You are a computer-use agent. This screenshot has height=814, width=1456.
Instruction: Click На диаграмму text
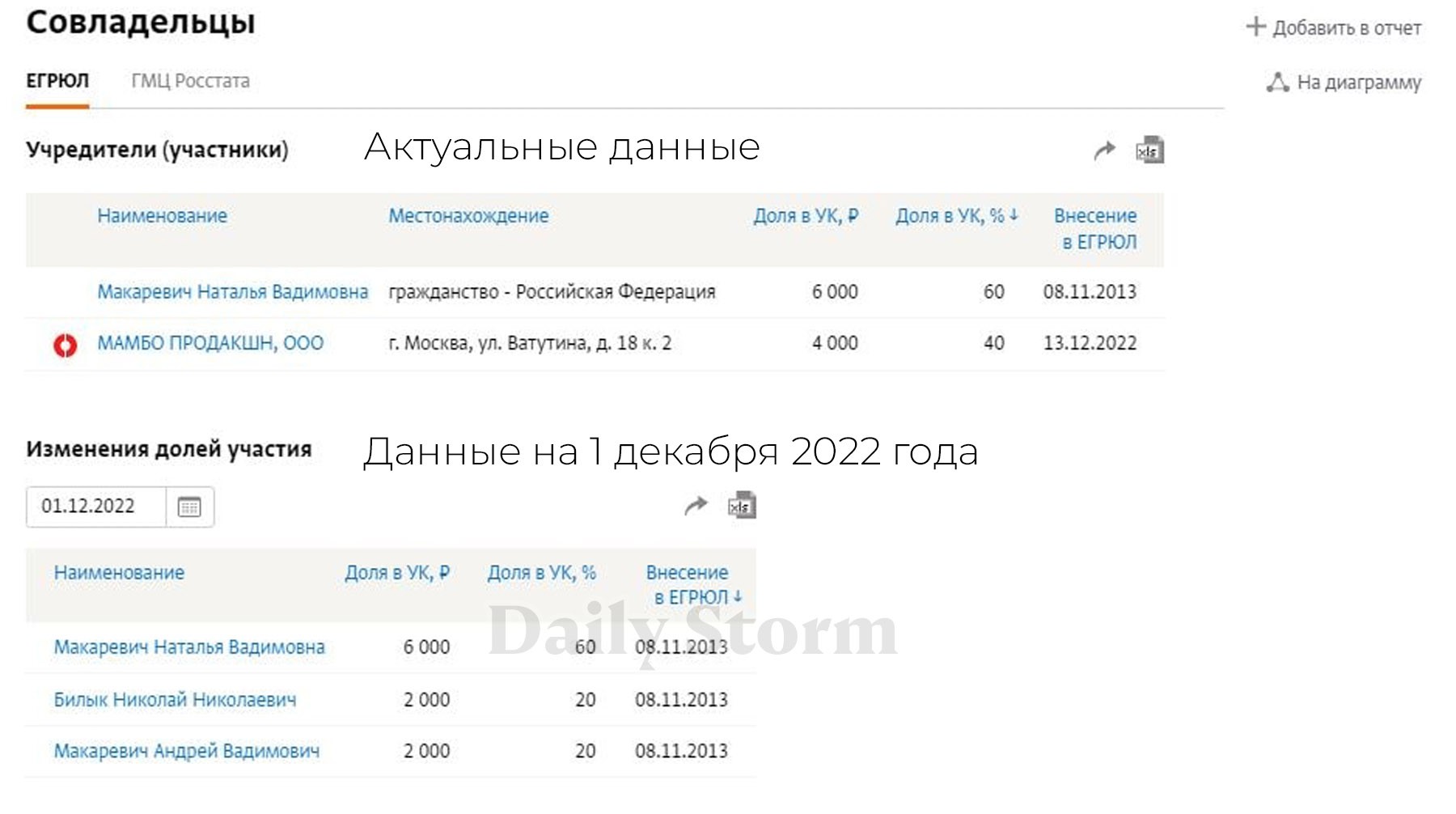pos(1359,83)
